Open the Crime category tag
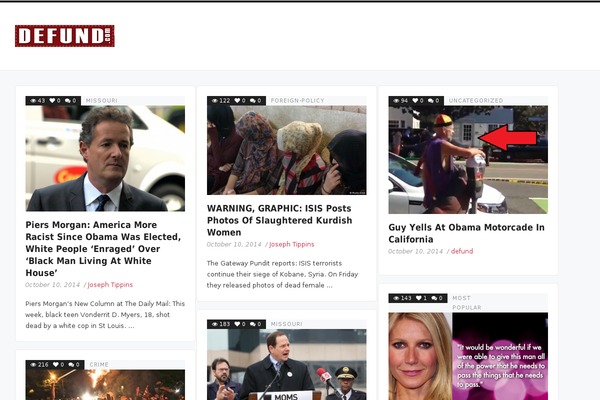This screenshot has width=600, height=400. [x=99, y=365]
